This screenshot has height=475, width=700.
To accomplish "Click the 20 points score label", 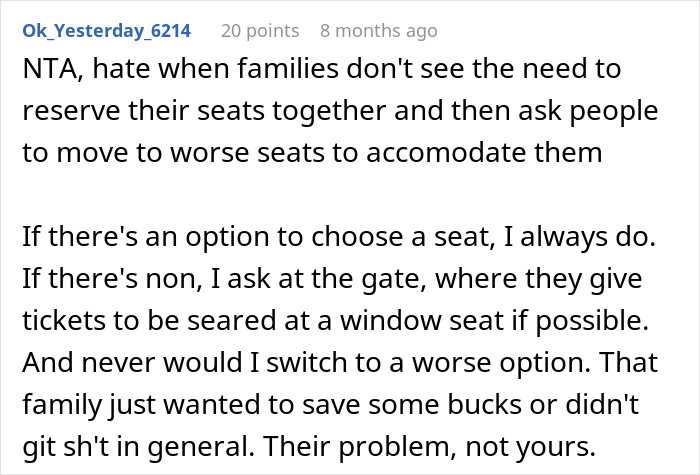I will click(x=260, y=31).
